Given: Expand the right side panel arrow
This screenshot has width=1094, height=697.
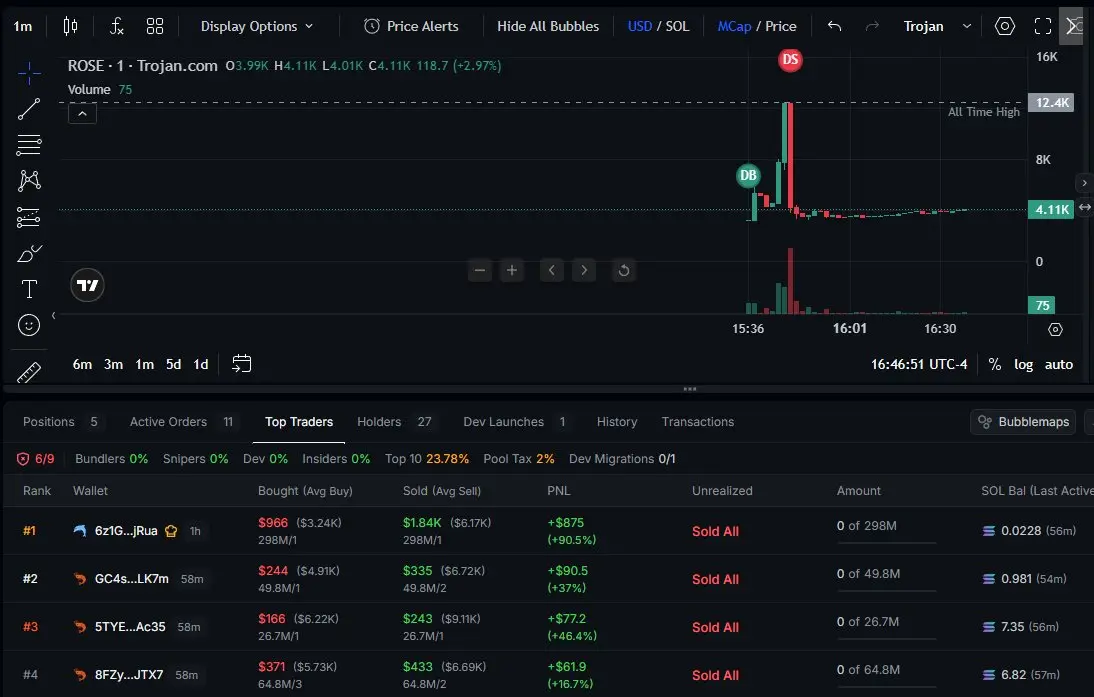Looking at the screenshot, I should click(1084, 183).
